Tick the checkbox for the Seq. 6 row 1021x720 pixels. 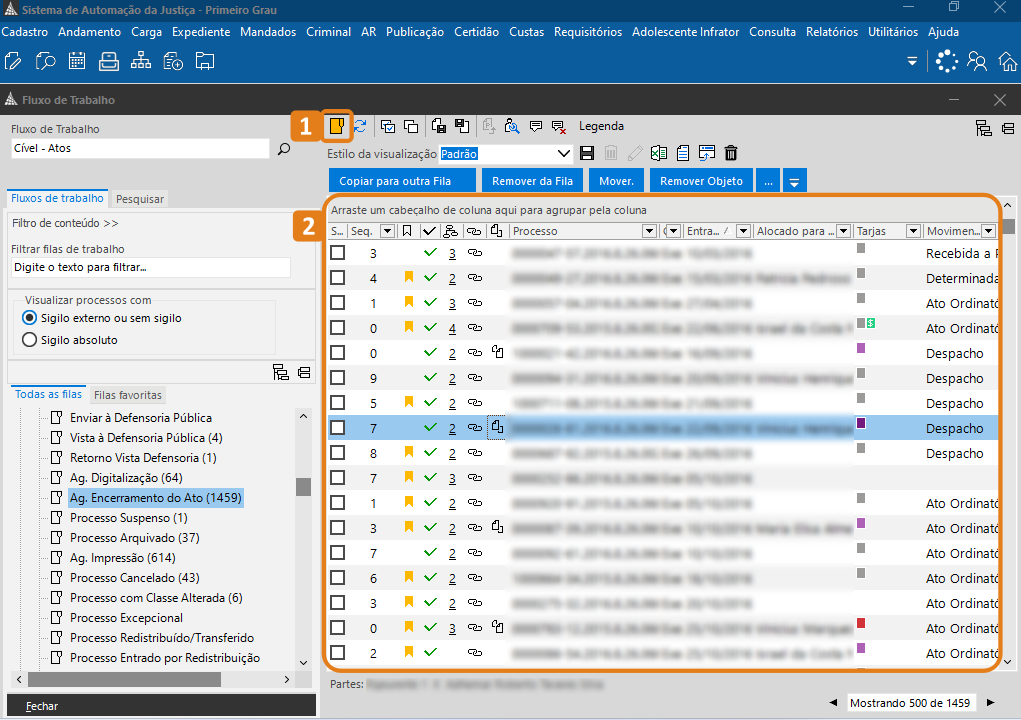tap(337, 577)
